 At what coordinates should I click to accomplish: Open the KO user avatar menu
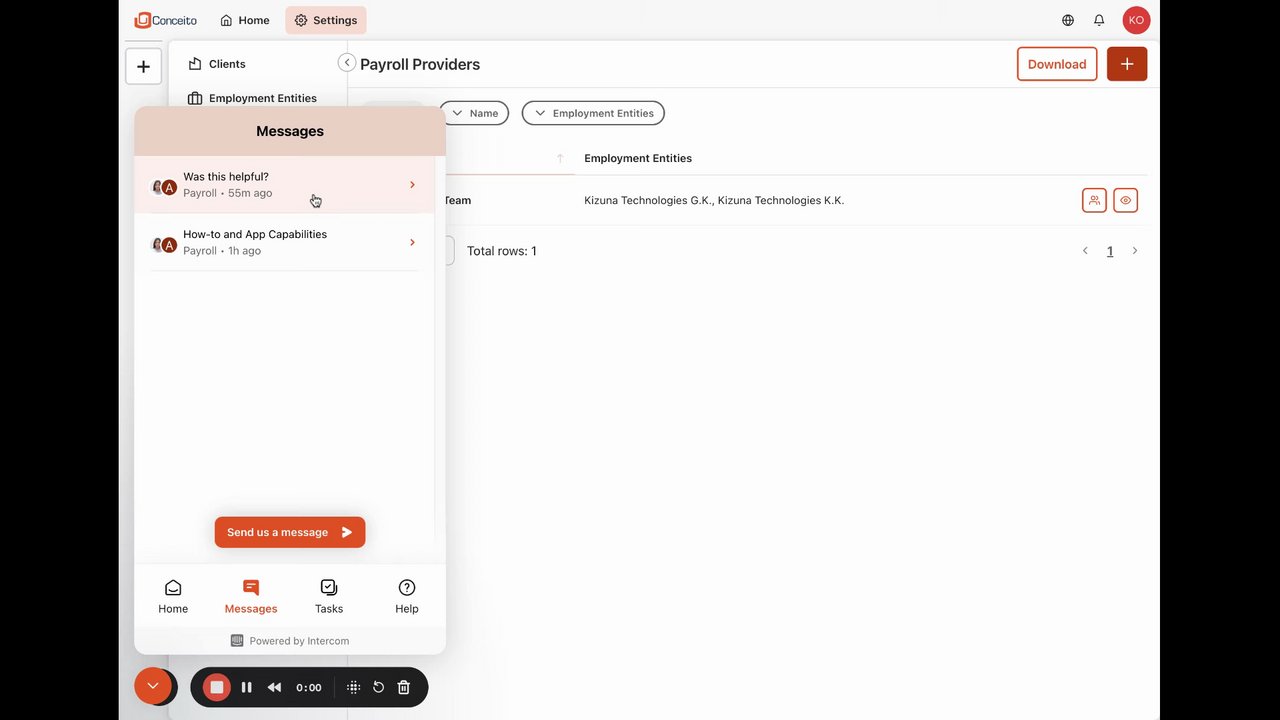click(1136, 20)
